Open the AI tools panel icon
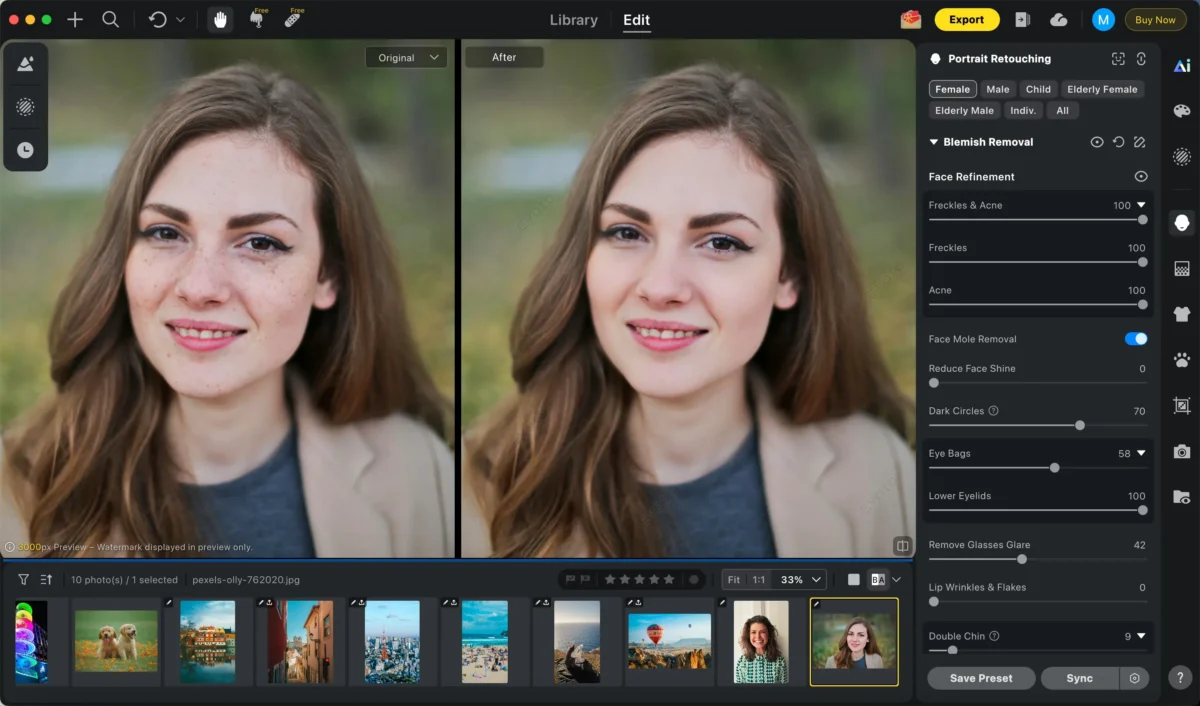 point(1182,66)
